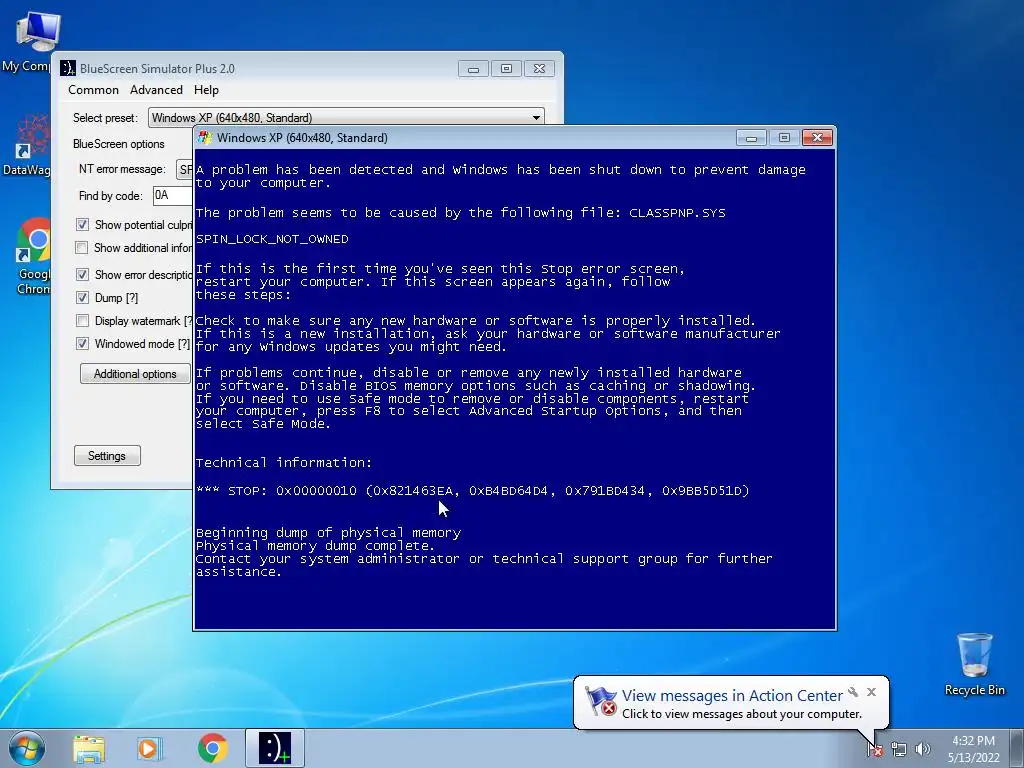This screenshot has width=1024, height=768.
Task: Click the wrench icon in notification balloon
Action: click(x=853, y=692)
